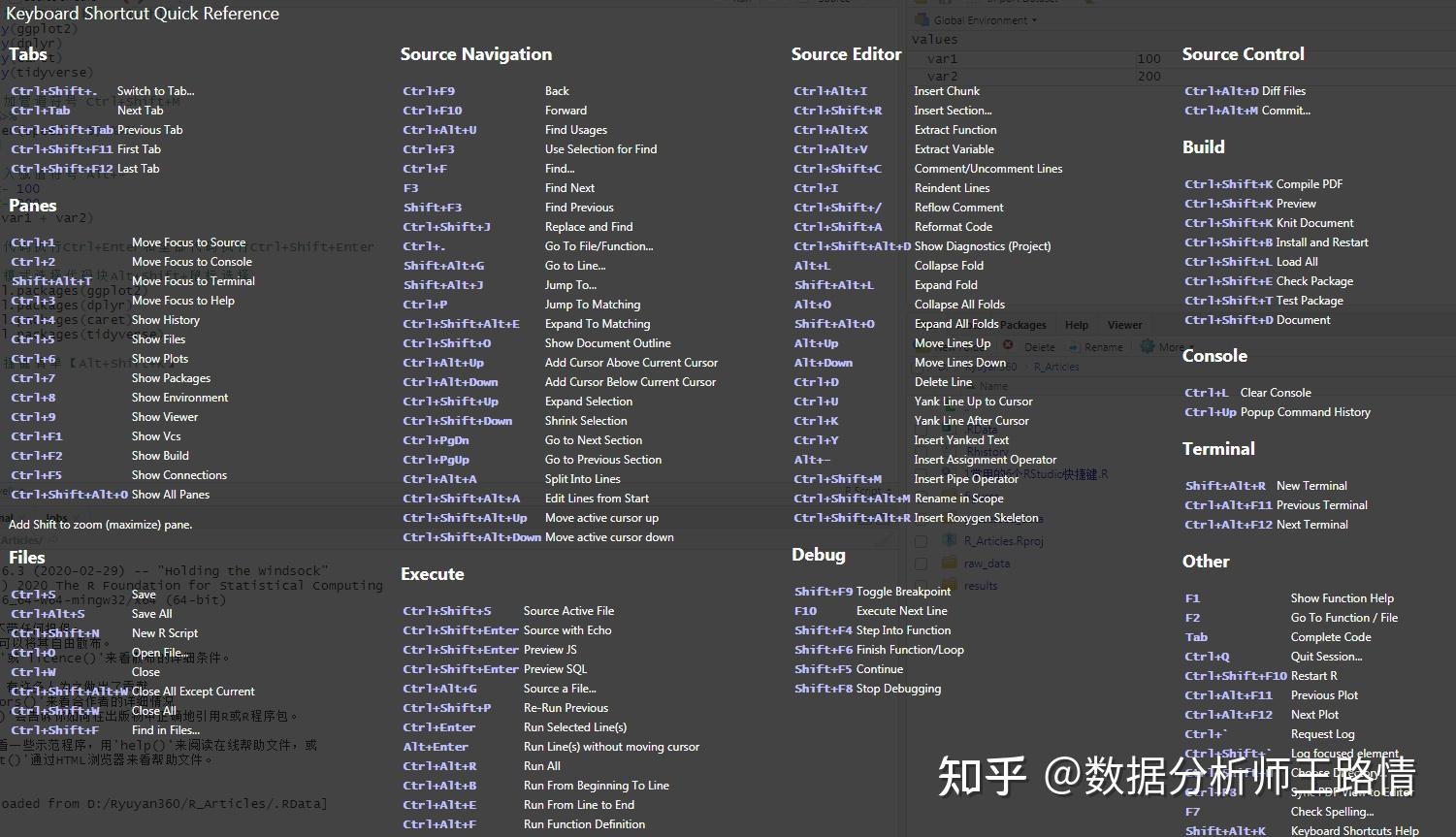Click the folder icon beside results

[x=948, y=586]
